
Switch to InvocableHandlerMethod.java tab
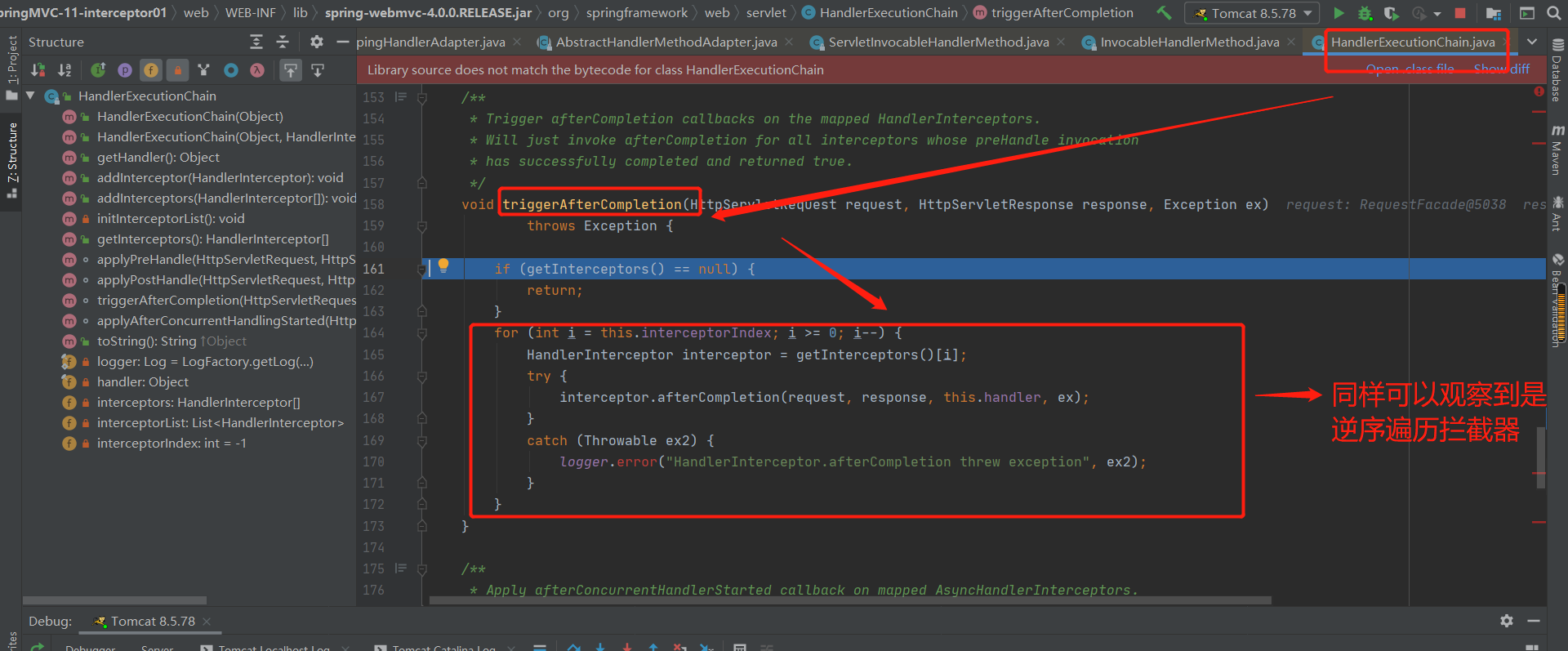pyautogui.click(x=1189, y=42)
